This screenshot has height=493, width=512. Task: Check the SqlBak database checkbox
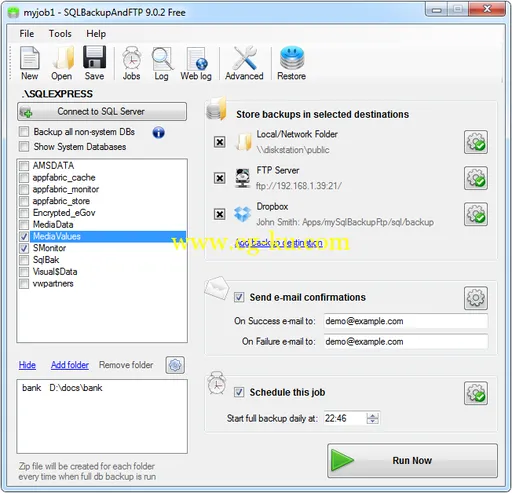coord(24,260)
